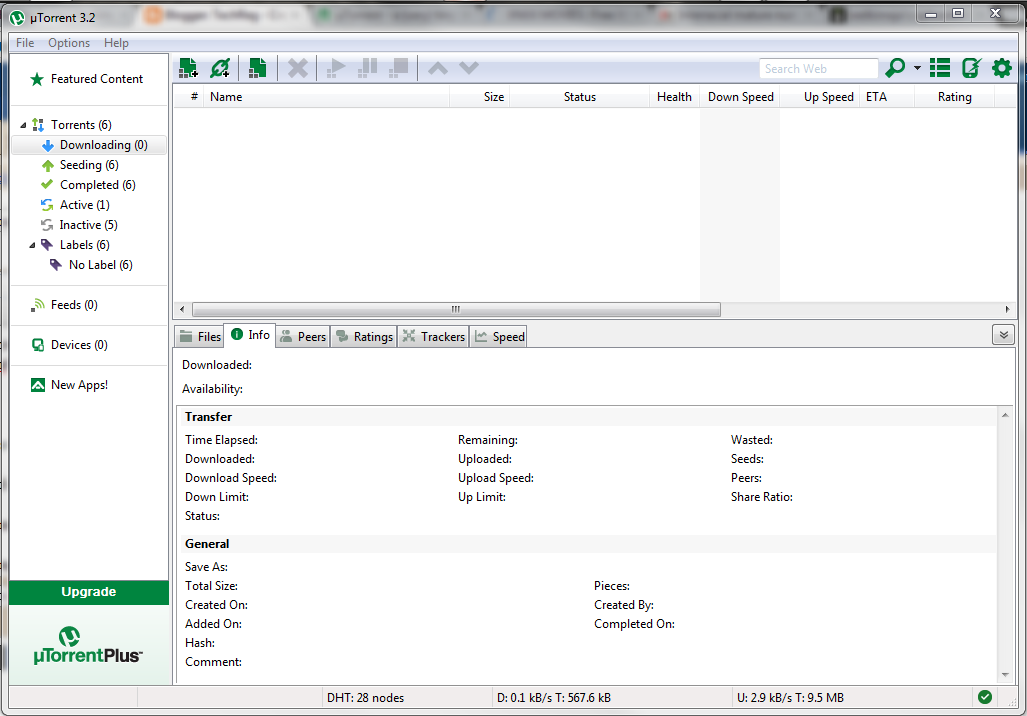Sort by the Size column header
1027x716 pixels.
coord(479,96)
